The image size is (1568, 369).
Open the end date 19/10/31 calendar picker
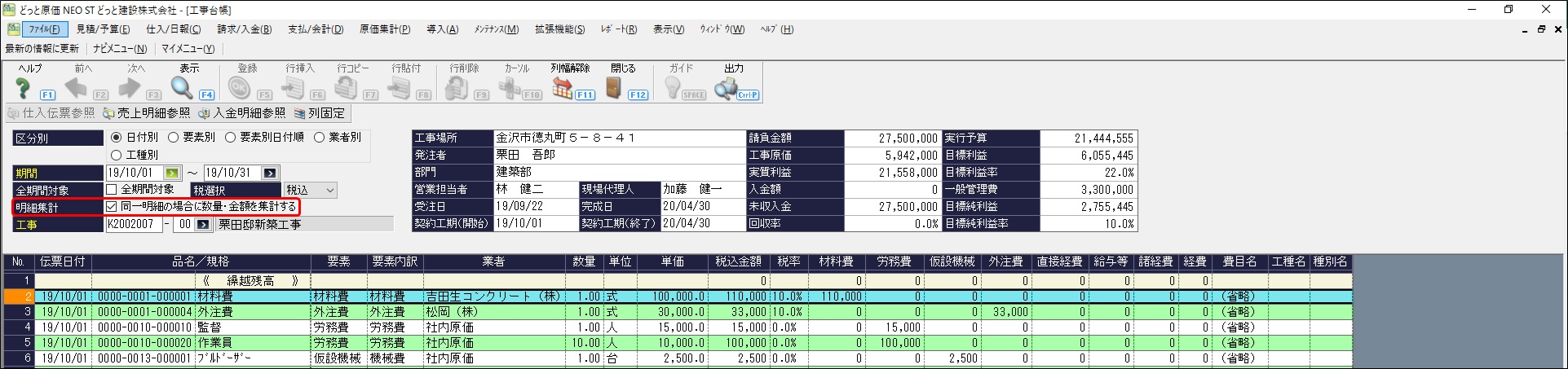pos(270,173)
